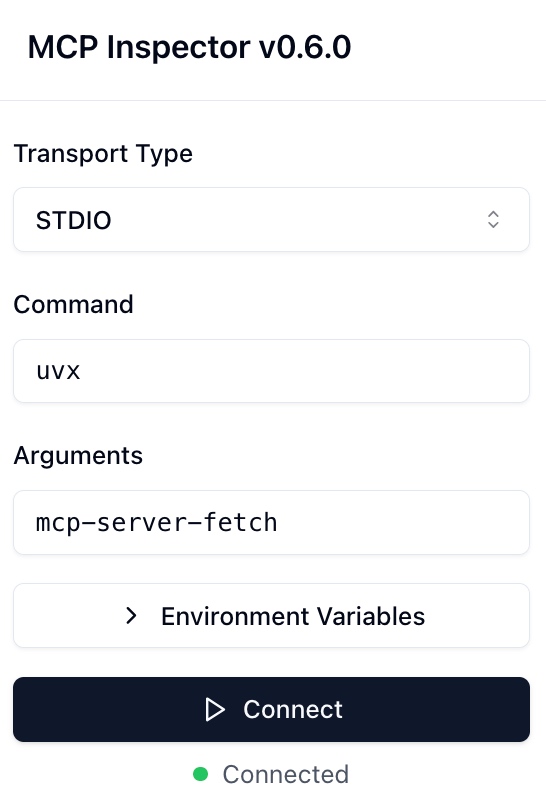
Task: Click the up-down chevron icon beside STDIO
Action: tap(493, 219)
